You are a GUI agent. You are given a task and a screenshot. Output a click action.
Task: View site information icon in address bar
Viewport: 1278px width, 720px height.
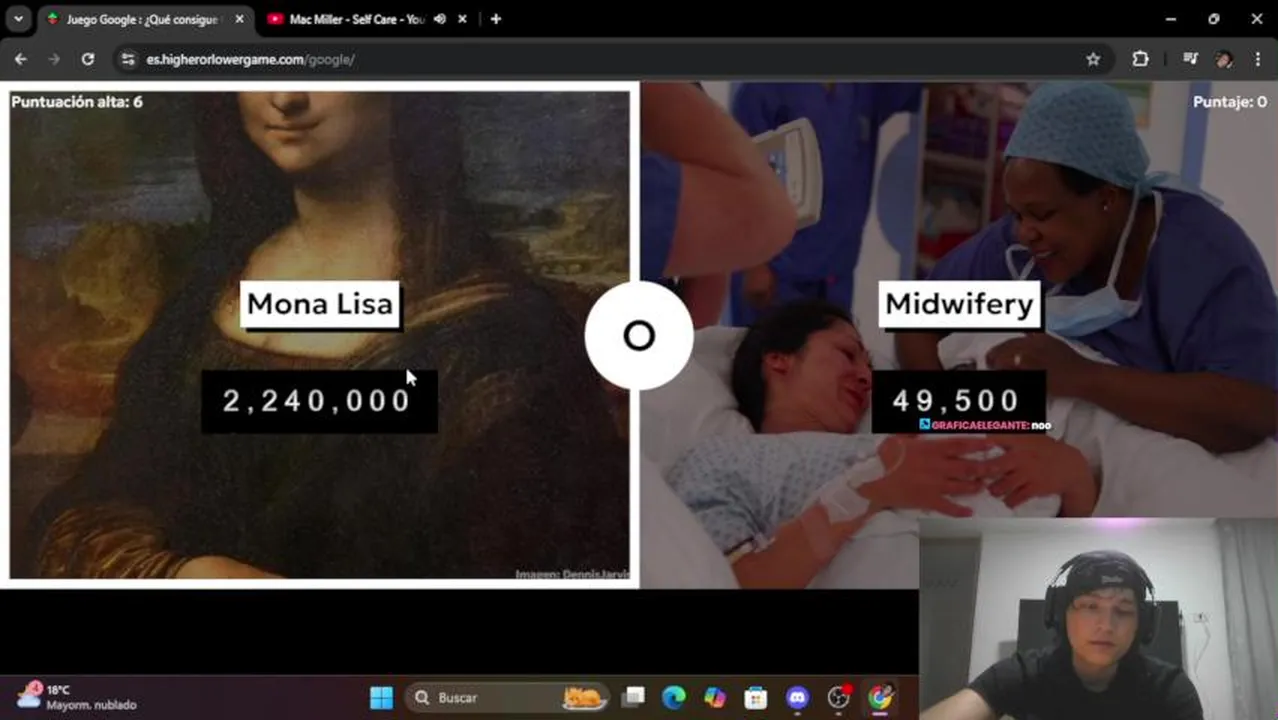pyautogui.click(x=128, y=59)
